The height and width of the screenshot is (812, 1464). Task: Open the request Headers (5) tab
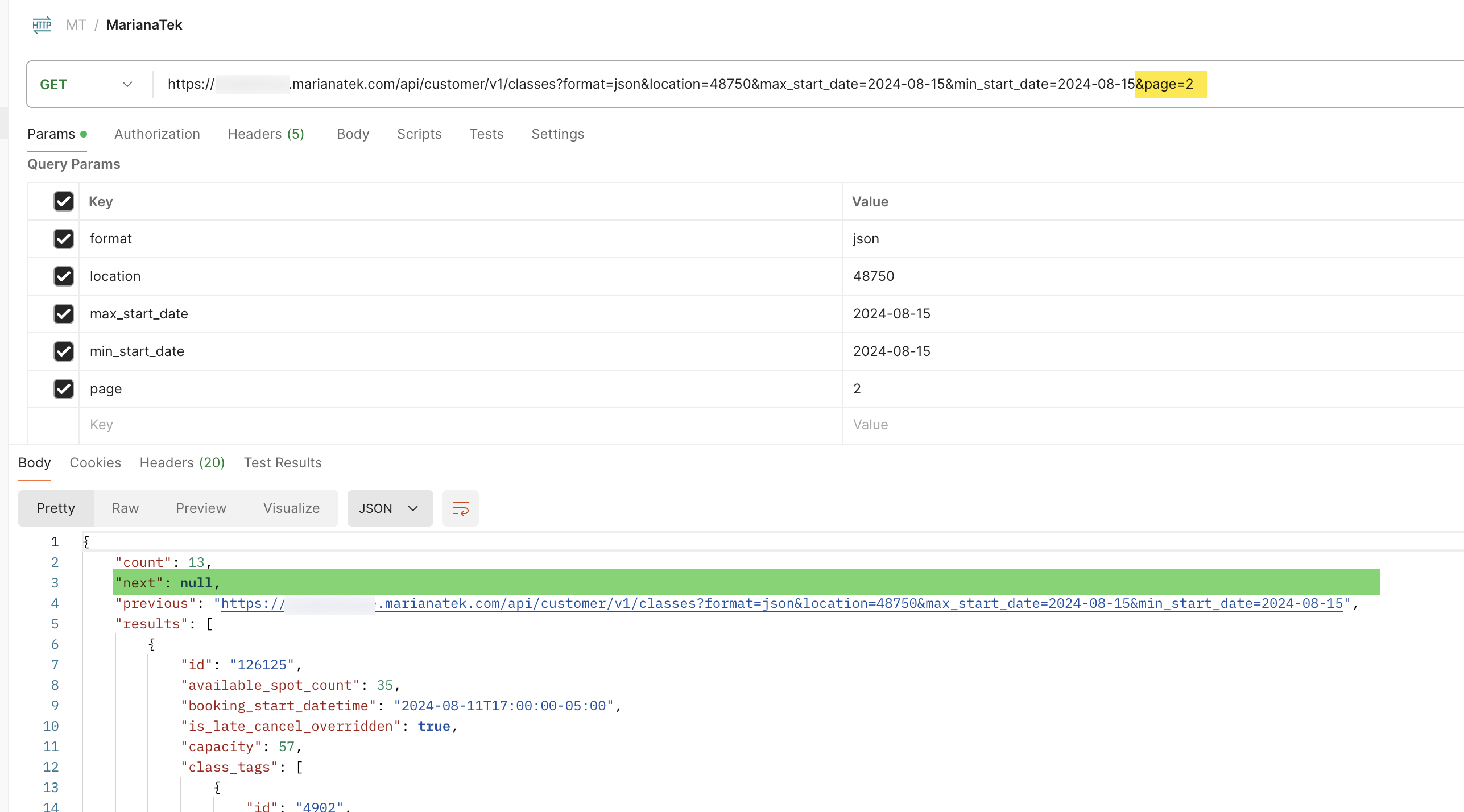point(266,134)
